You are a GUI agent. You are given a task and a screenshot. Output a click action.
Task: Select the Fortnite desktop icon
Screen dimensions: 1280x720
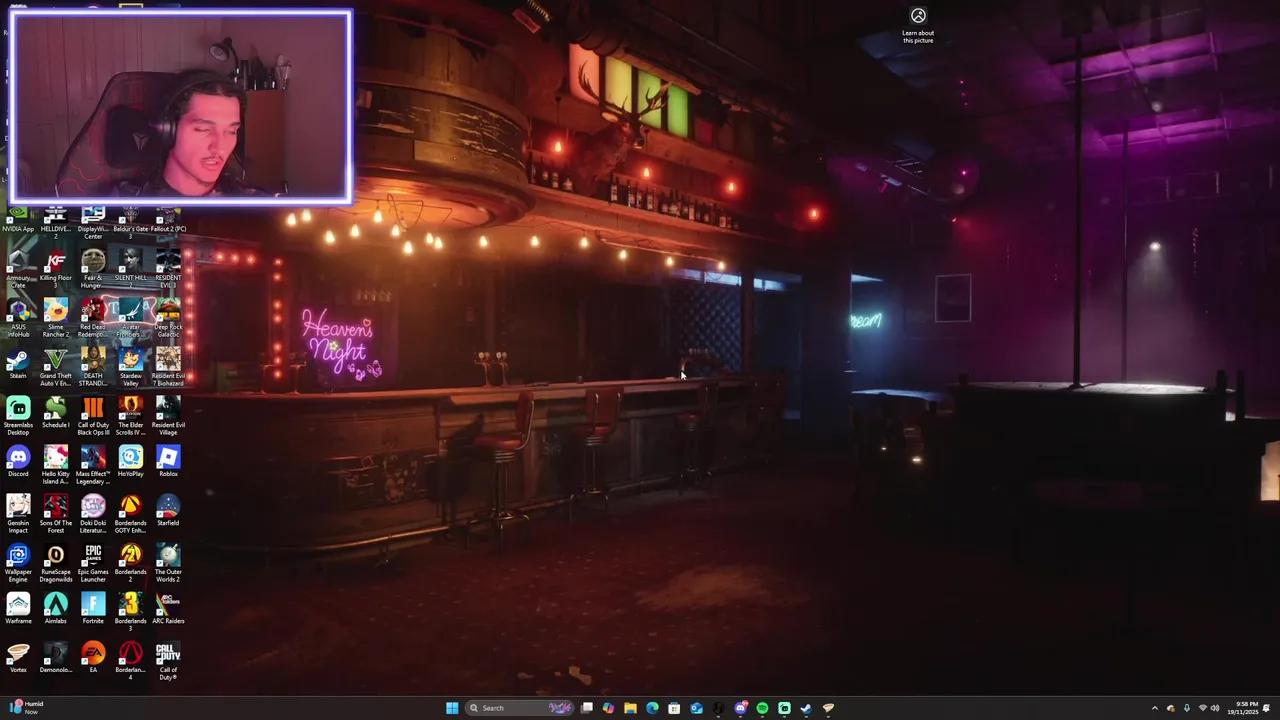pyautogui.click(x=93, y=609)
